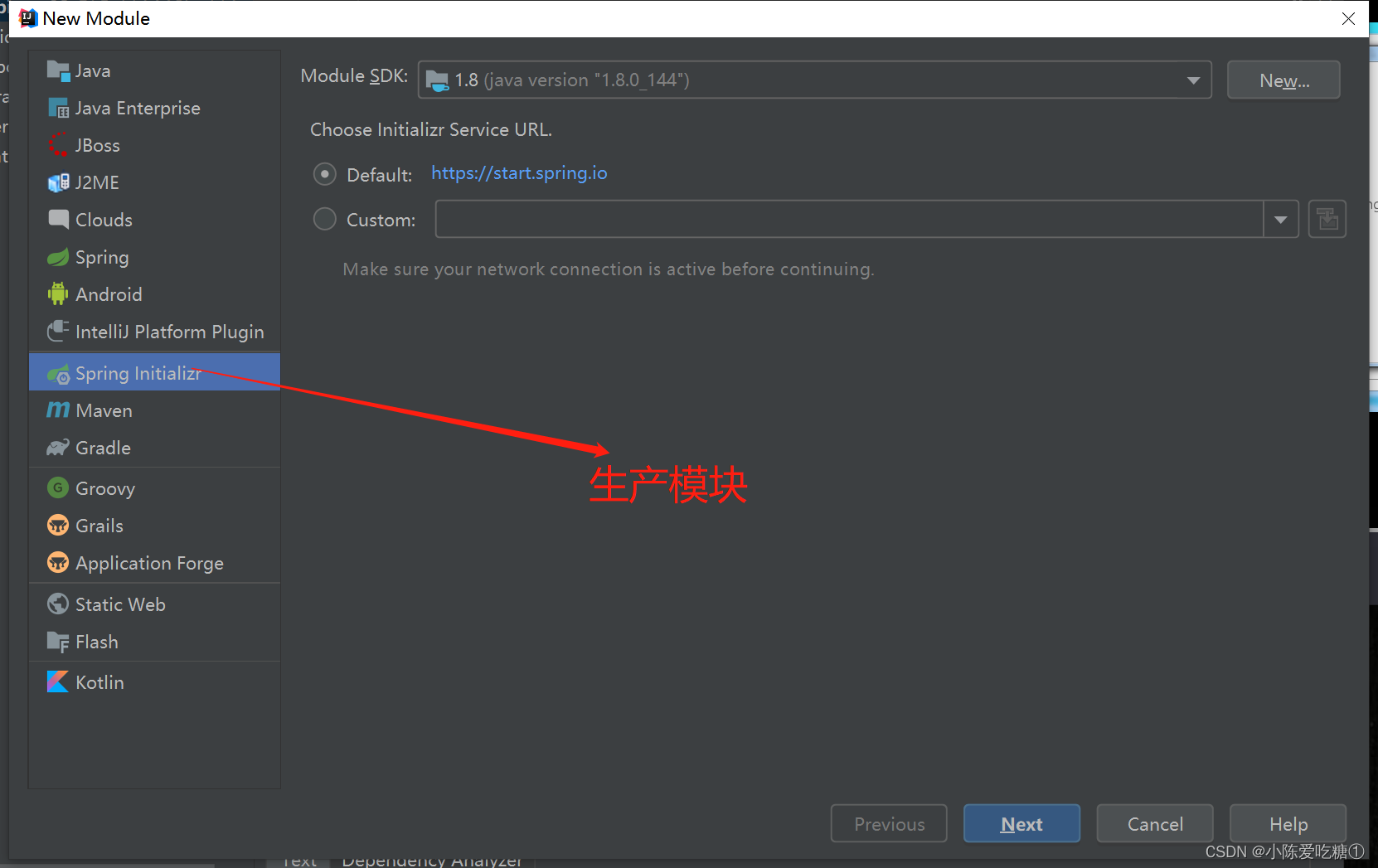Select the Spring green leaf icon
The image size is (1378, 868).
pos(58,257)
